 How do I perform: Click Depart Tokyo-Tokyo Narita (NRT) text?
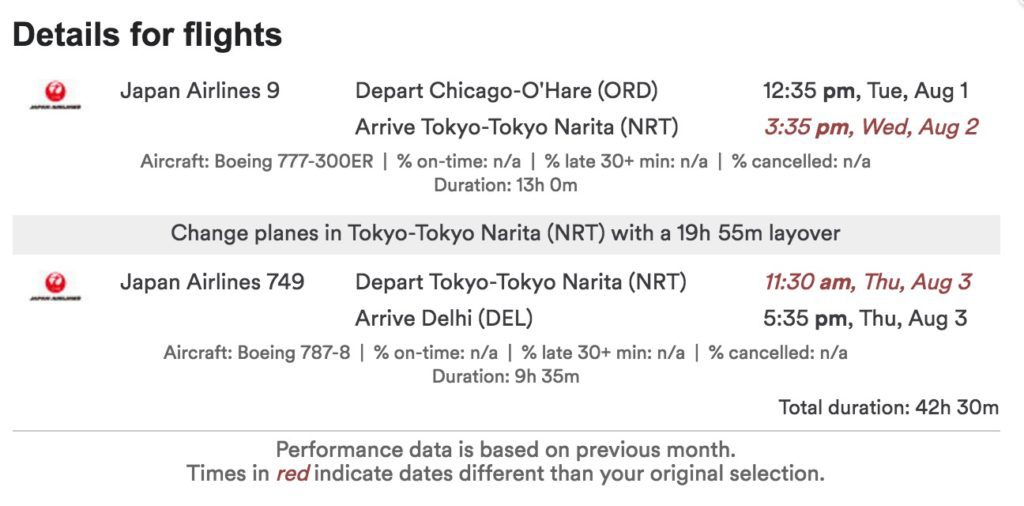520,283
